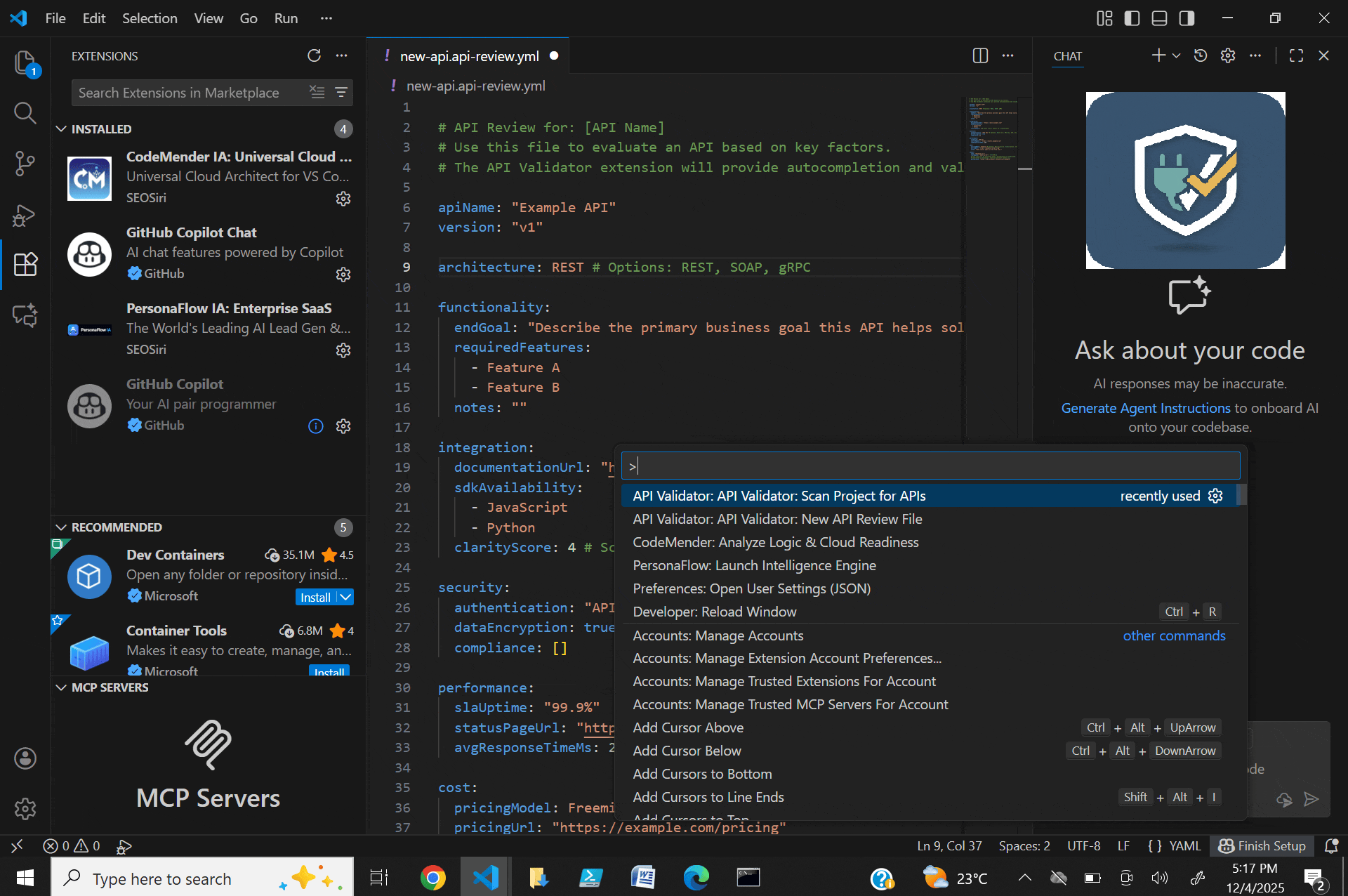Open the Run and Debug view
Viewport: 1348px width, 896px height.
point(25,215)
